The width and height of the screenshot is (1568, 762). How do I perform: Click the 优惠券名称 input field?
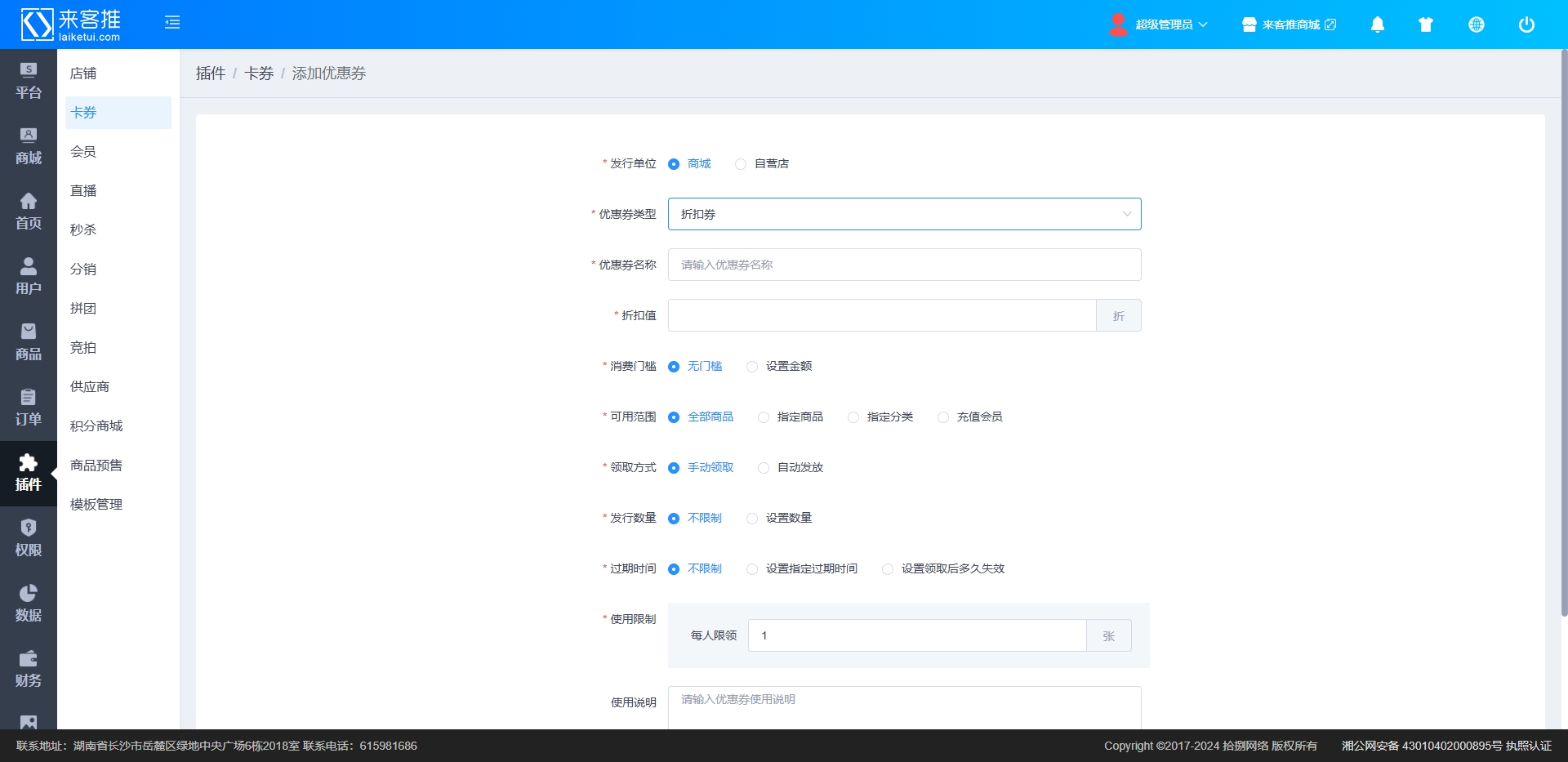(904, 265)
